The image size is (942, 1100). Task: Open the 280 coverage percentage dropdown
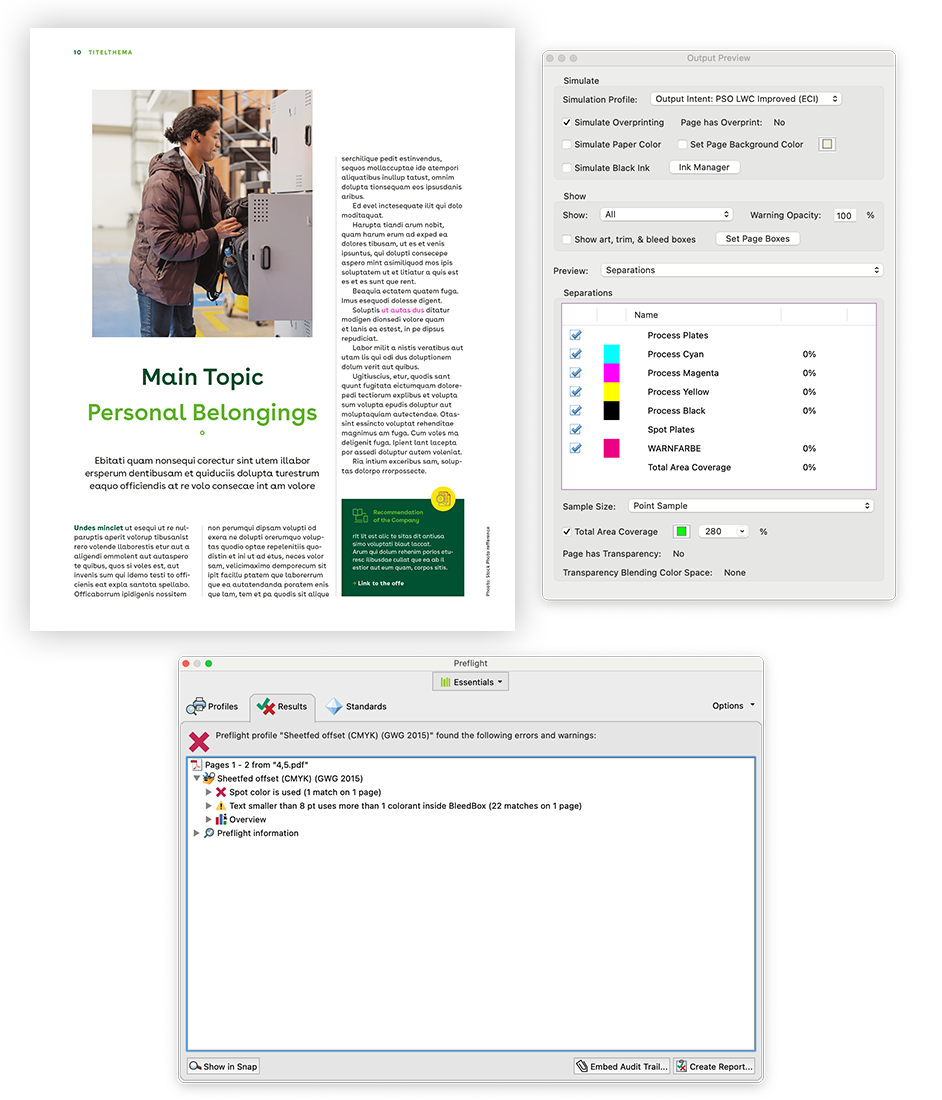724,532
